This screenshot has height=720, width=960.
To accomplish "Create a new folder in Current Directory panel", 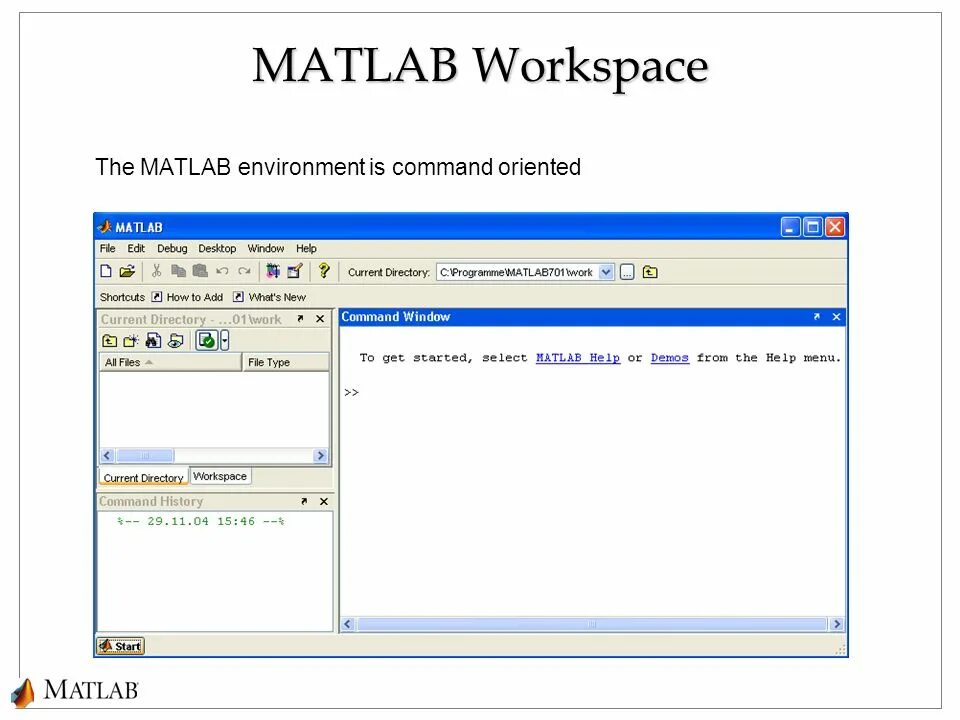I will point(130,340).
